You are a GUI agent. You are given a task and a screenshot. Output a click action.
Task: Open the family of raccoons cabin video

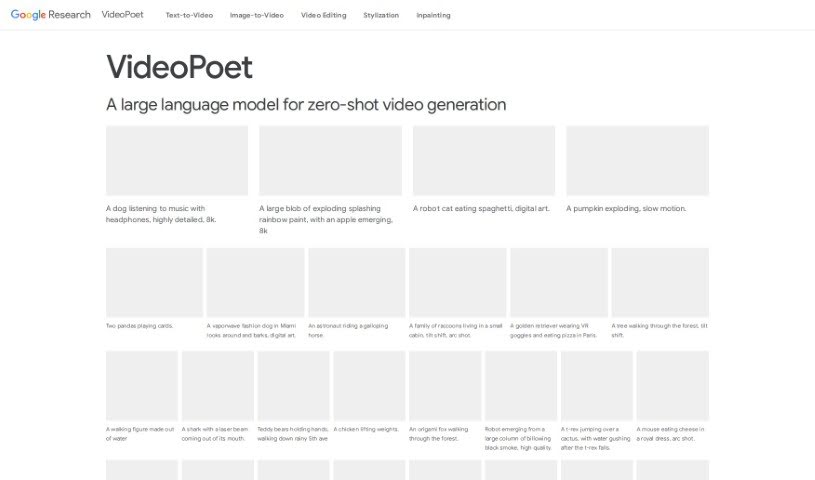pos(457,282)
